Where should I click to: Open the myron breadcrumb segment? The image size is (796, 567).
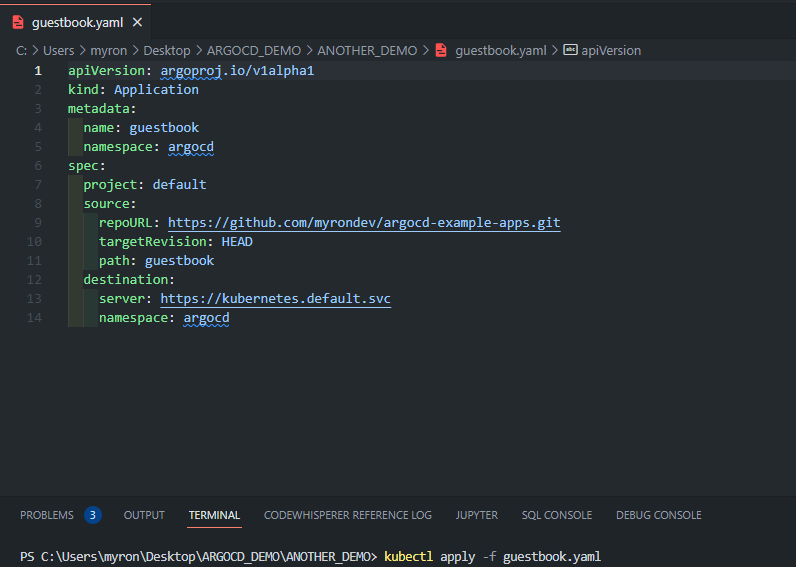[109, 51]
